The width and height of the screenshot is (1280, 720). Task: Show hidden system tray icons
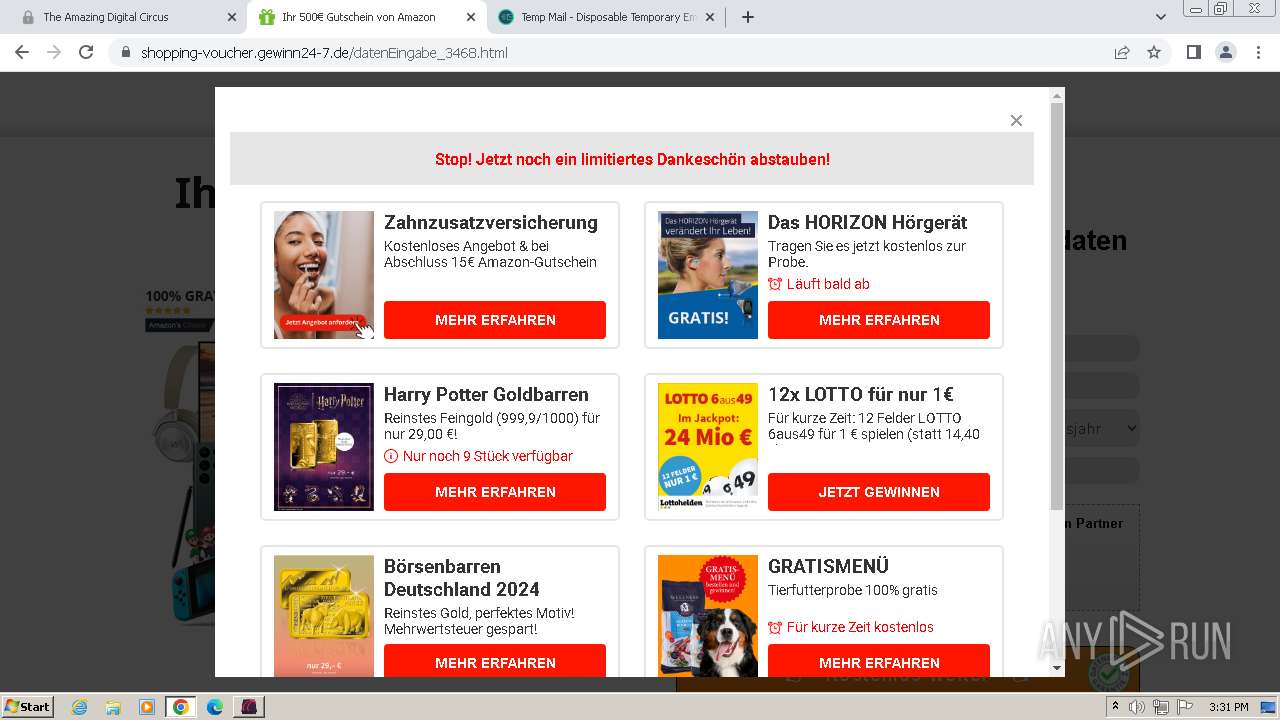[1115, 706]
